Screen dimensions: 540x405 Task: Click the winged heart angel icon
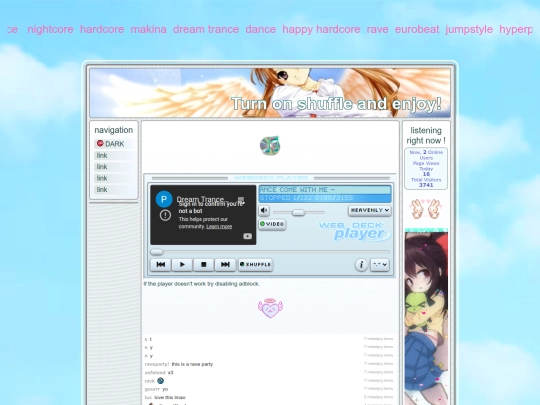270,308
